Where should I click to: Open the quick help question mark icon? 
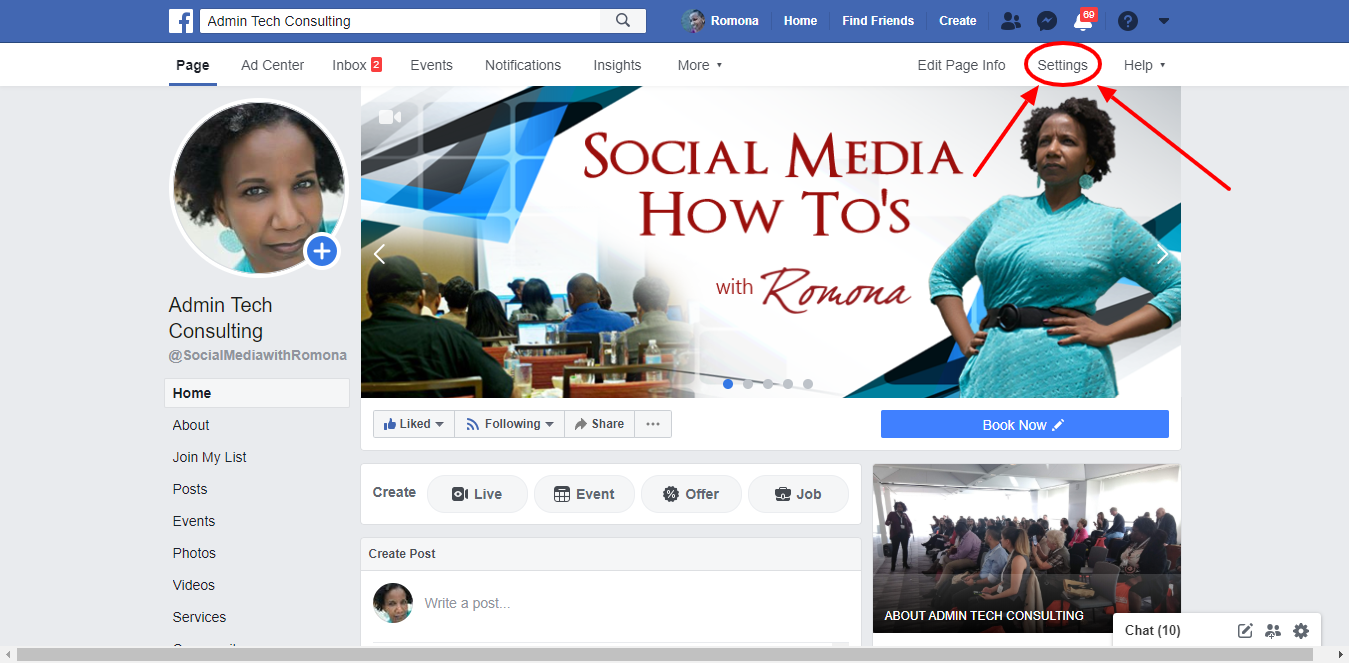(x=1128, y=21)
